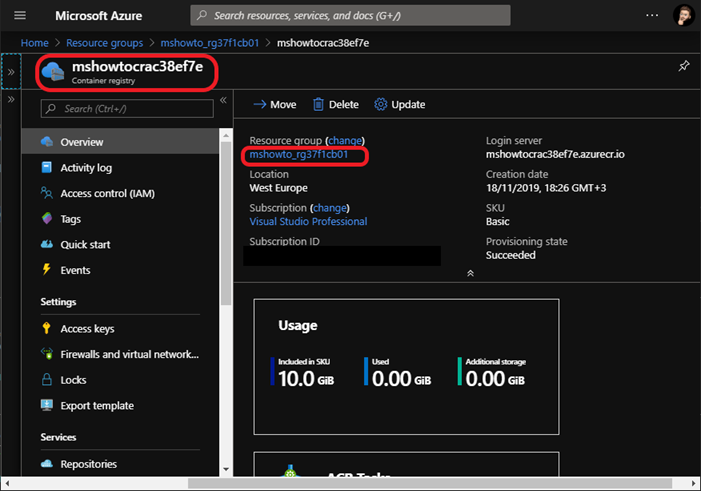The height and width of the screenshot is (491, 701).
Task: Click the Quick start icon
Action: point(46,244)
